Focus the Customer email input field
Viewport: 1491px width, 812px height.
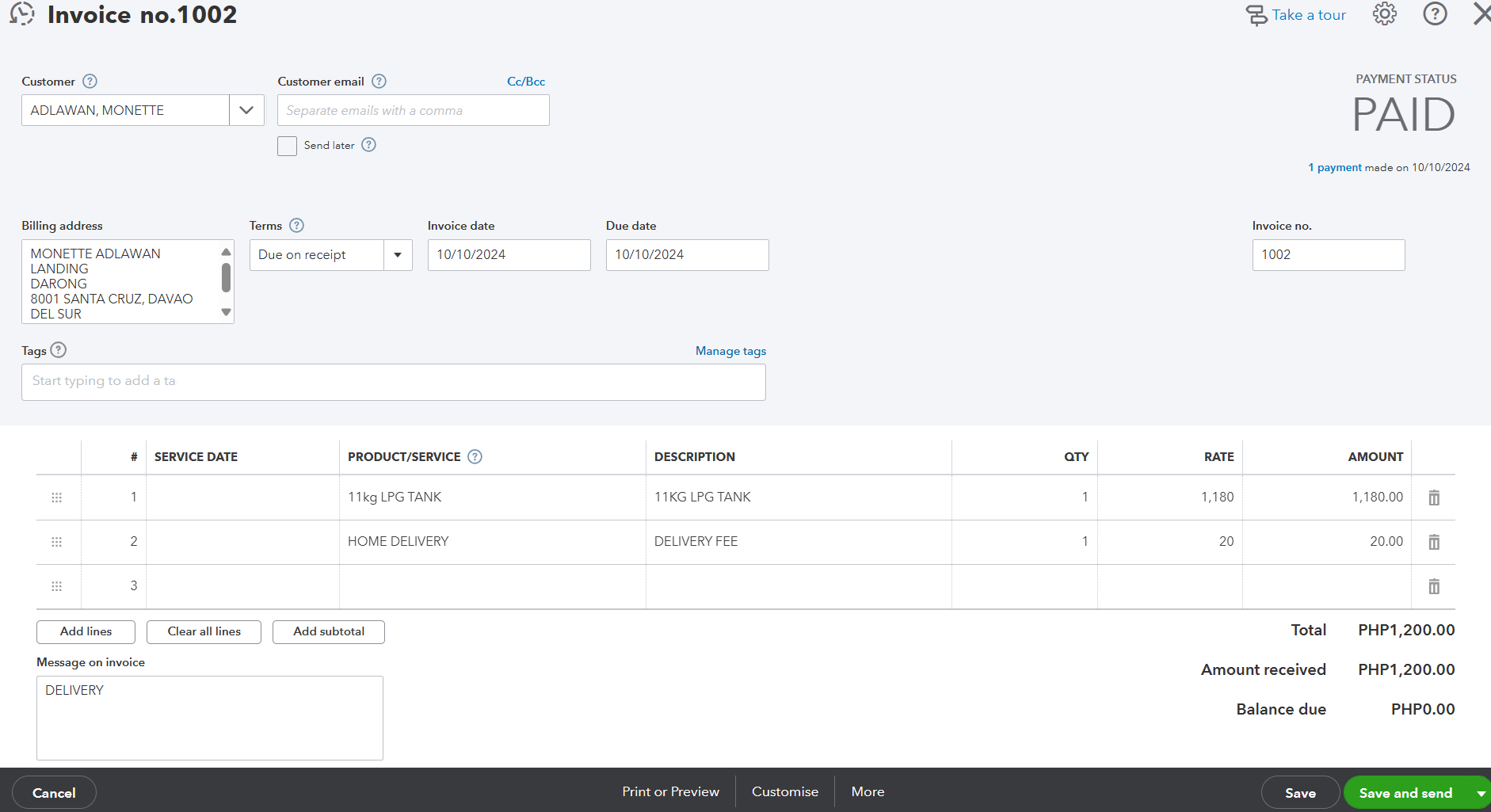coord(413,110)
